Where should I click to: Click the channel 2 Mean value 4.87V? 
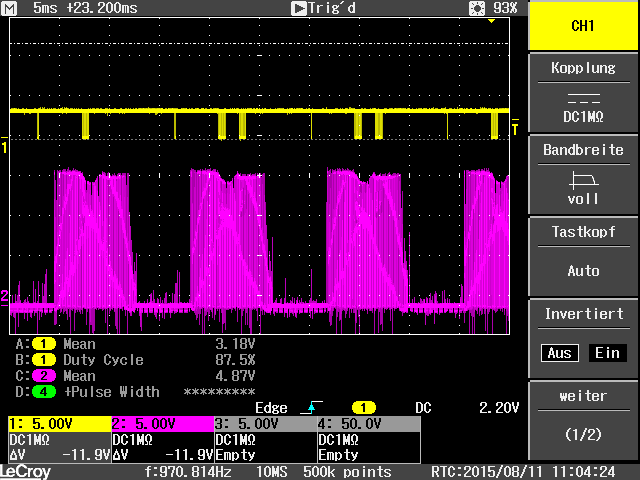point(235,376)
